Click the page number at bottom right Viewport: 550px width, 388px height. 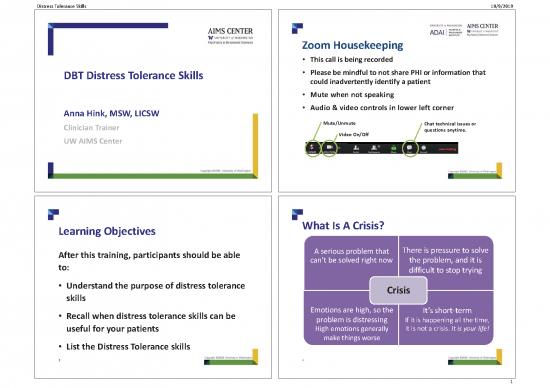(x=511, y=382)
